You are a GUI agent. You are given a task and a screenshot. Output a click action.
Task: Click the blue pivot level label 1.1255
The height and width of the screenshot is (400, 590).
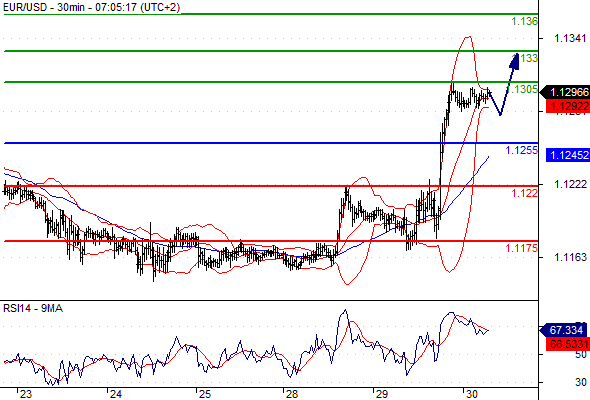pos(522,150)
